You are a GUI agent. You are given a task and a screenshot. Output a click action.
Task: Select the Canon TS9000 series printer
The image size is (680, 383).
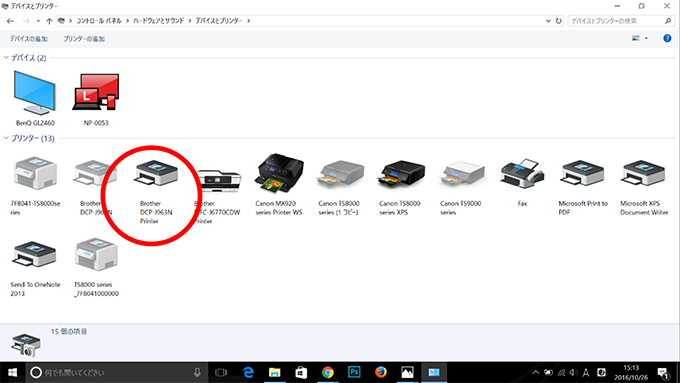[461, 187]
